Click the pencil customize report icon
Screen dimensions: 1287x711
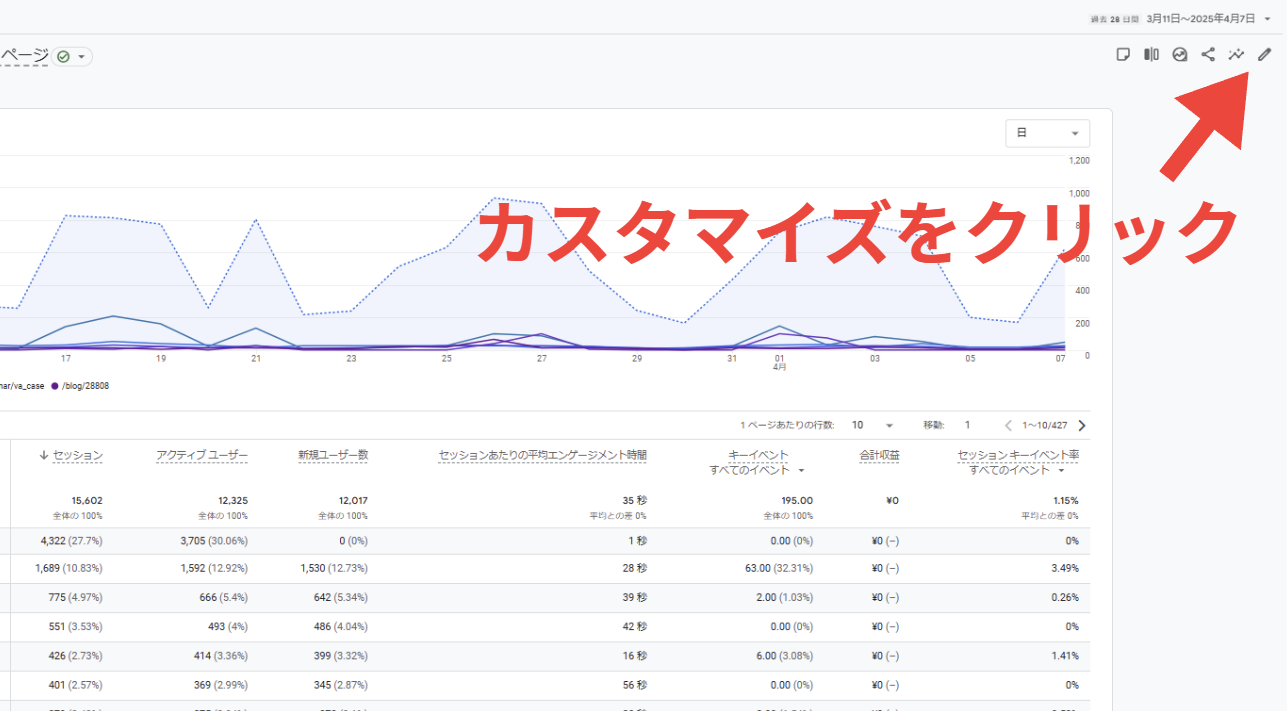tap(1264, 55)
